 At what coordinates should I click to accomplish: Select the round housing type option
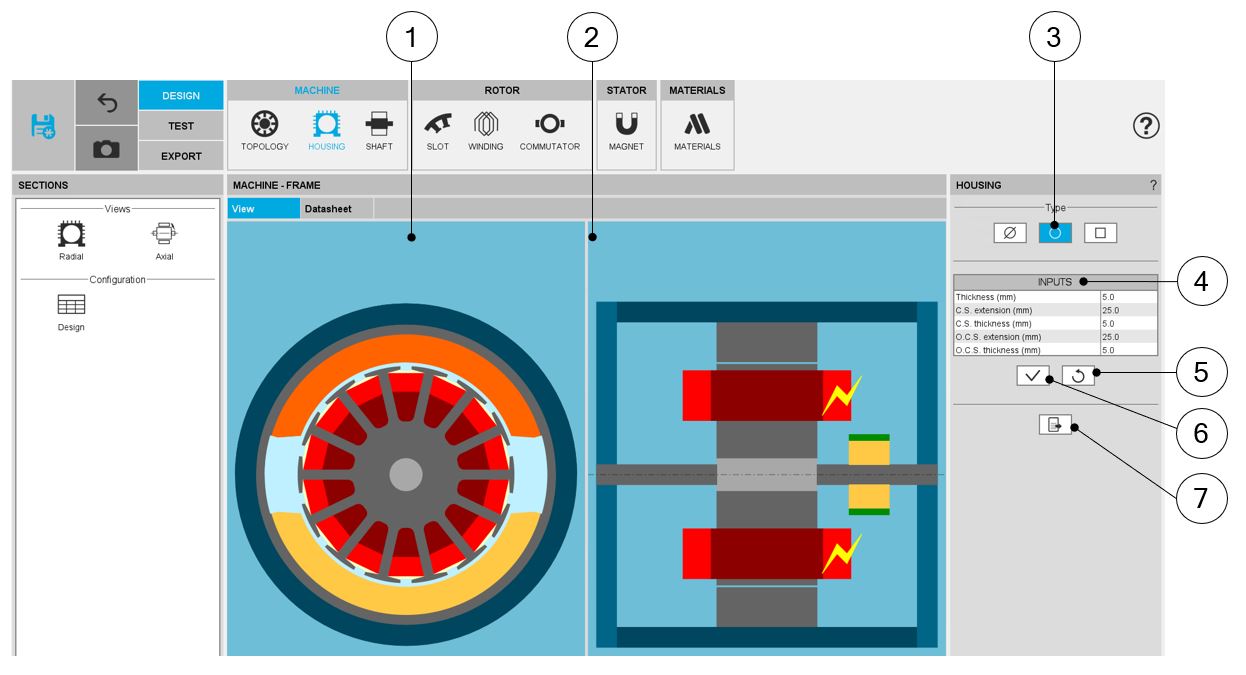click(x=1055, y=233)
